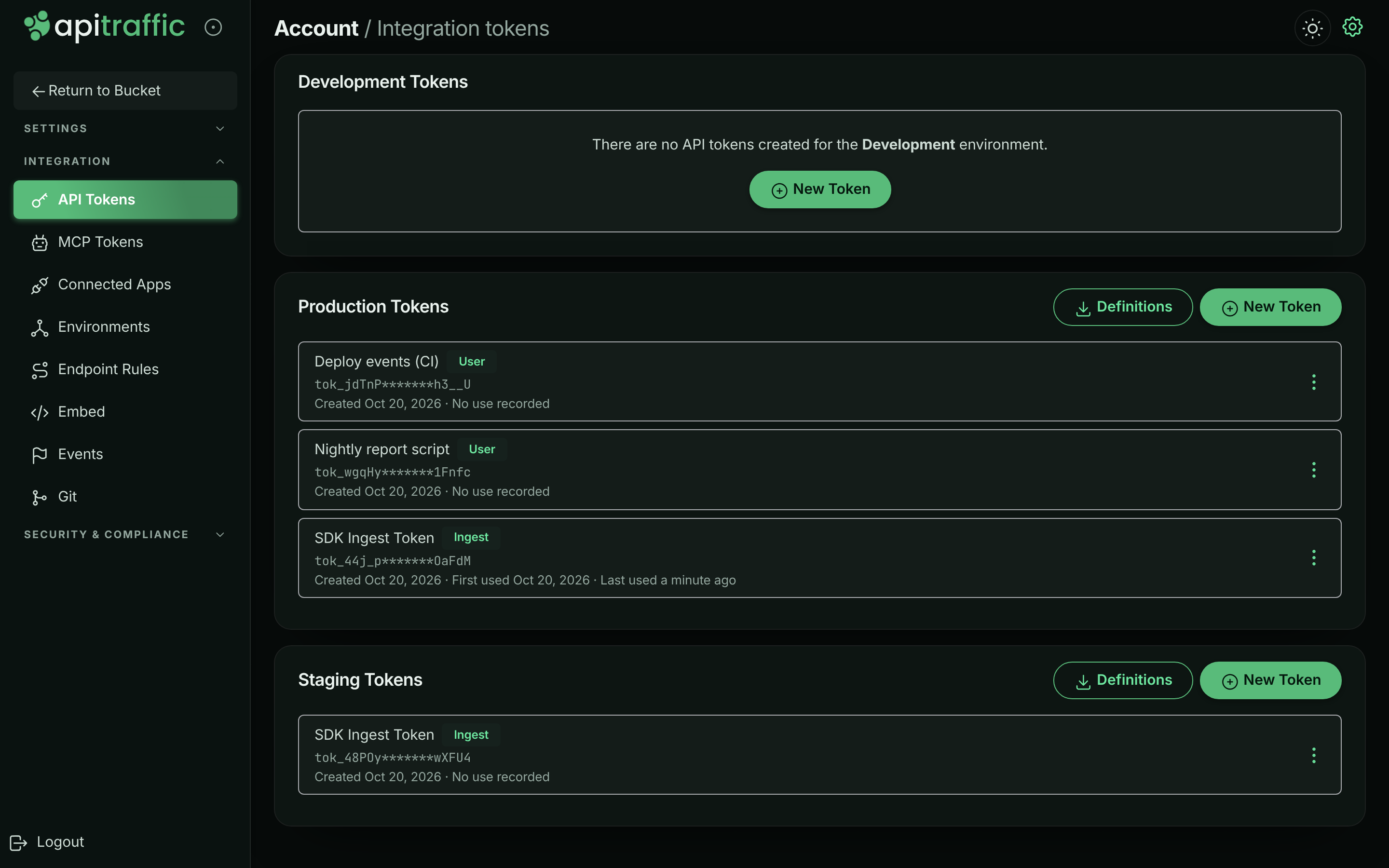The width and height of the screenshot is (1389, 868).
Task: Click User badge on Nightly report script
Action: 482,449
